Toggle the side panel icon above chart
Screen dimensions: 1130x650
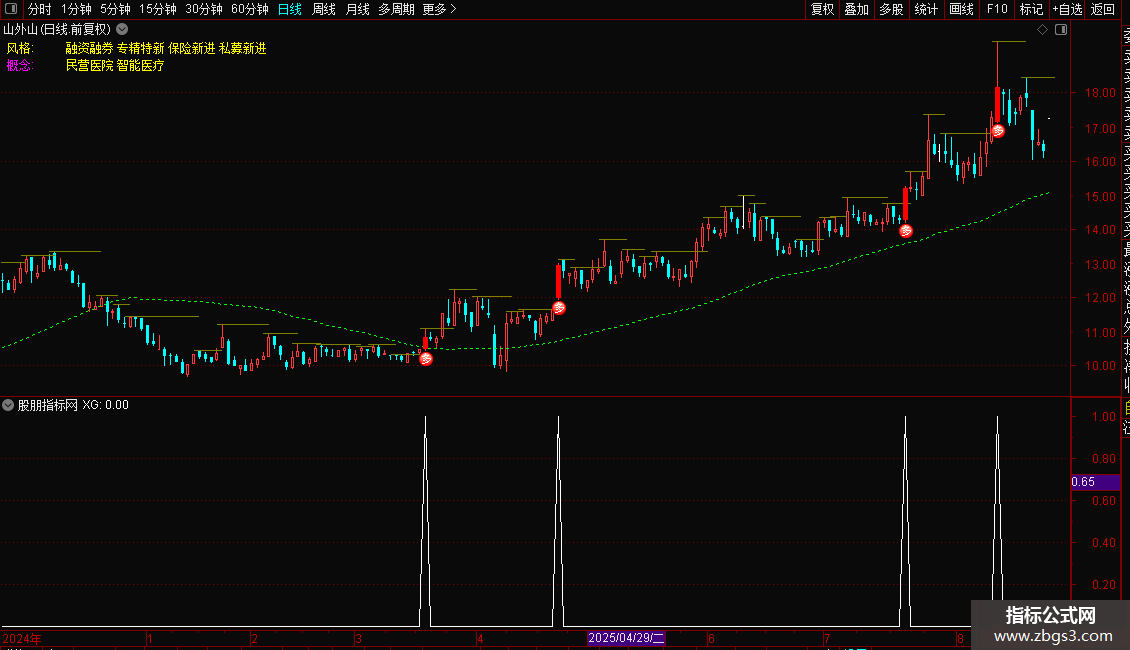(1061, 30)
